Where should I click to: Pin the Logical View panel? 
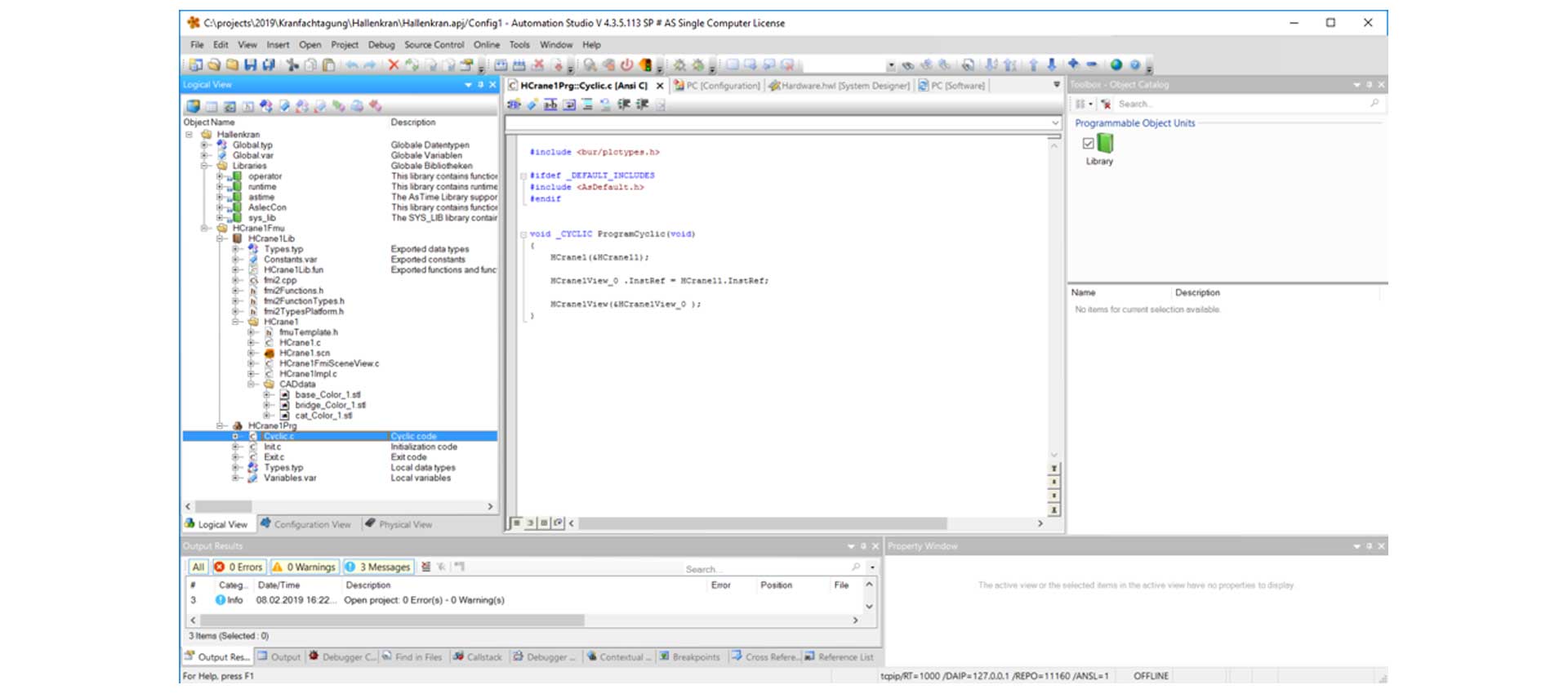pos(480,85)
